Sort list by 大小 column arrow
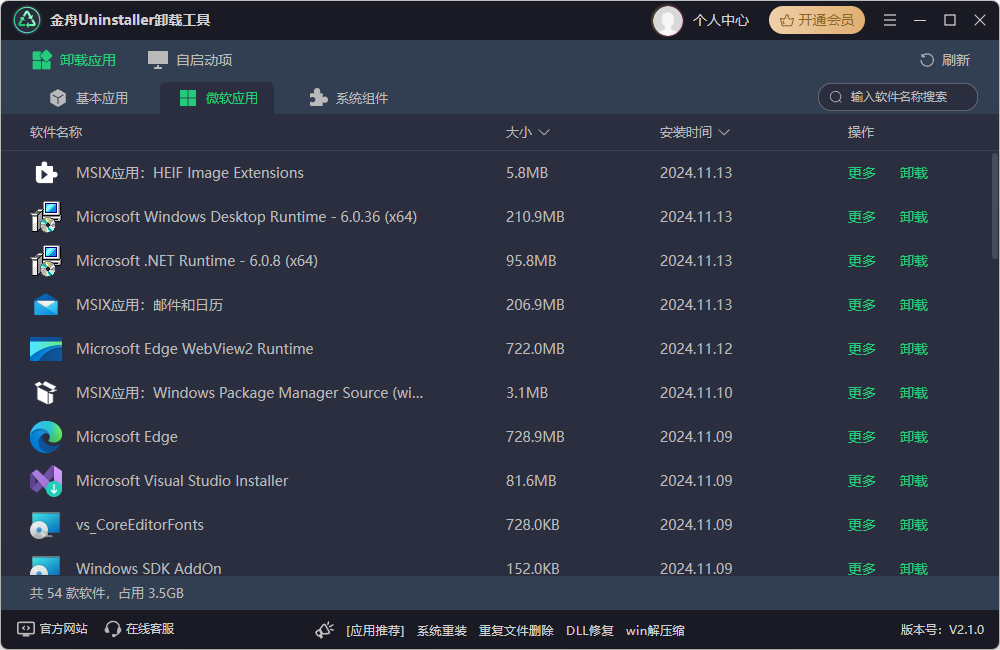Image resolution: width=1000 pixels, height=650 pixels. pos(544,132)
